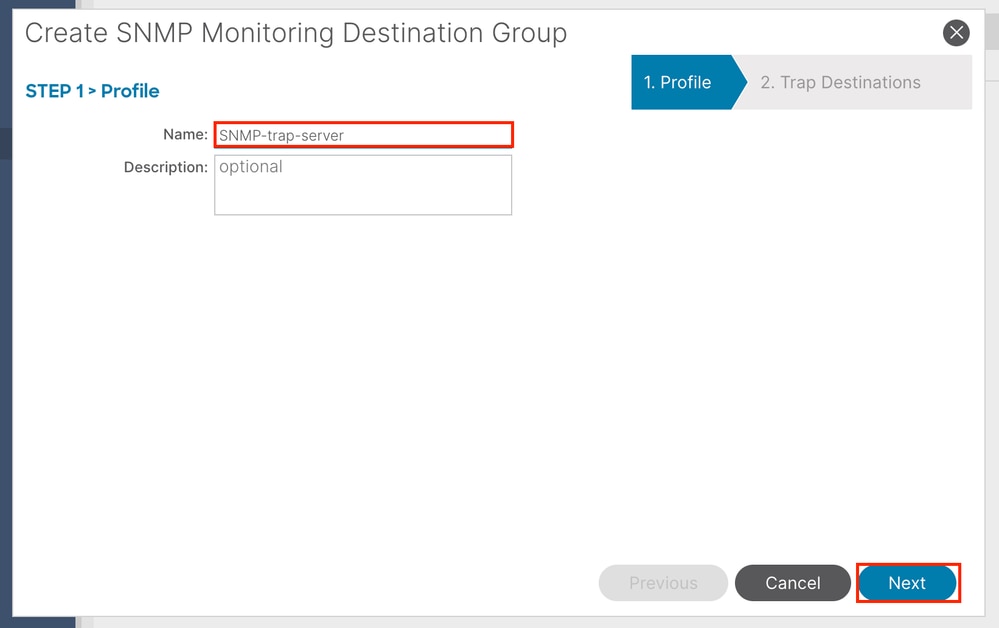Click the word Profile in the step heading

130,91
